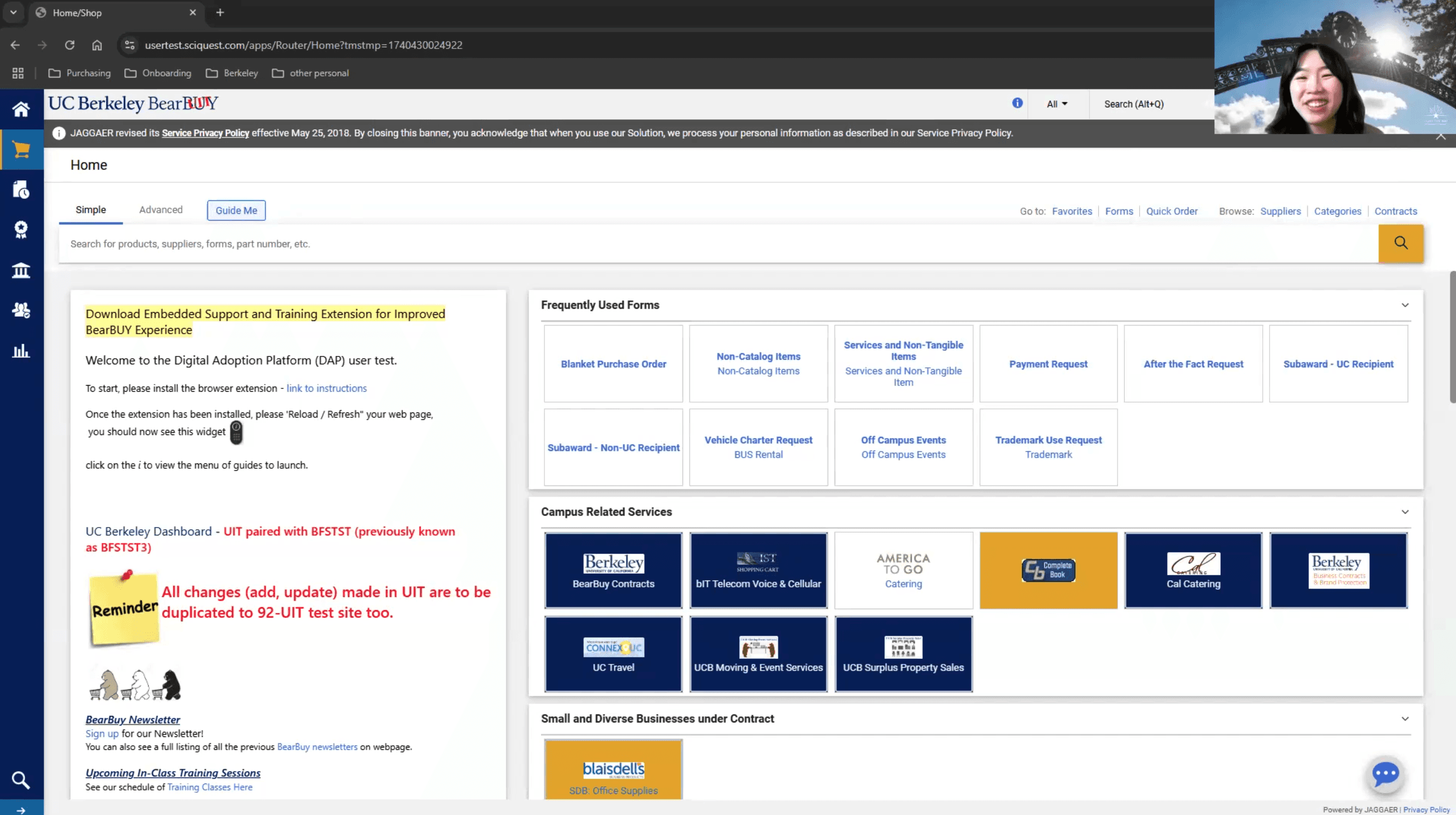Image resolution: width=1456 pixels, height=815 pixels.
Task: Select the Simple search tab
Action: [91, 210]
